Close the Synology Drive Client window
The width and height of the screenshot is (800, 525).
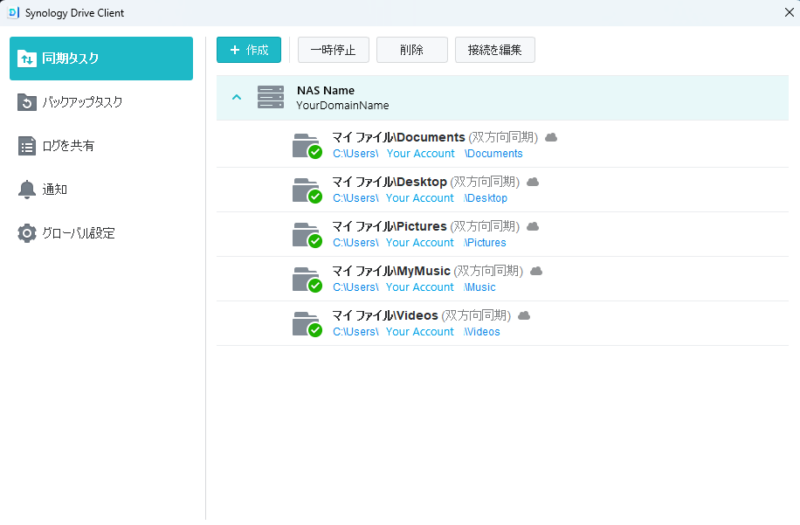click(x=789, y=12)
